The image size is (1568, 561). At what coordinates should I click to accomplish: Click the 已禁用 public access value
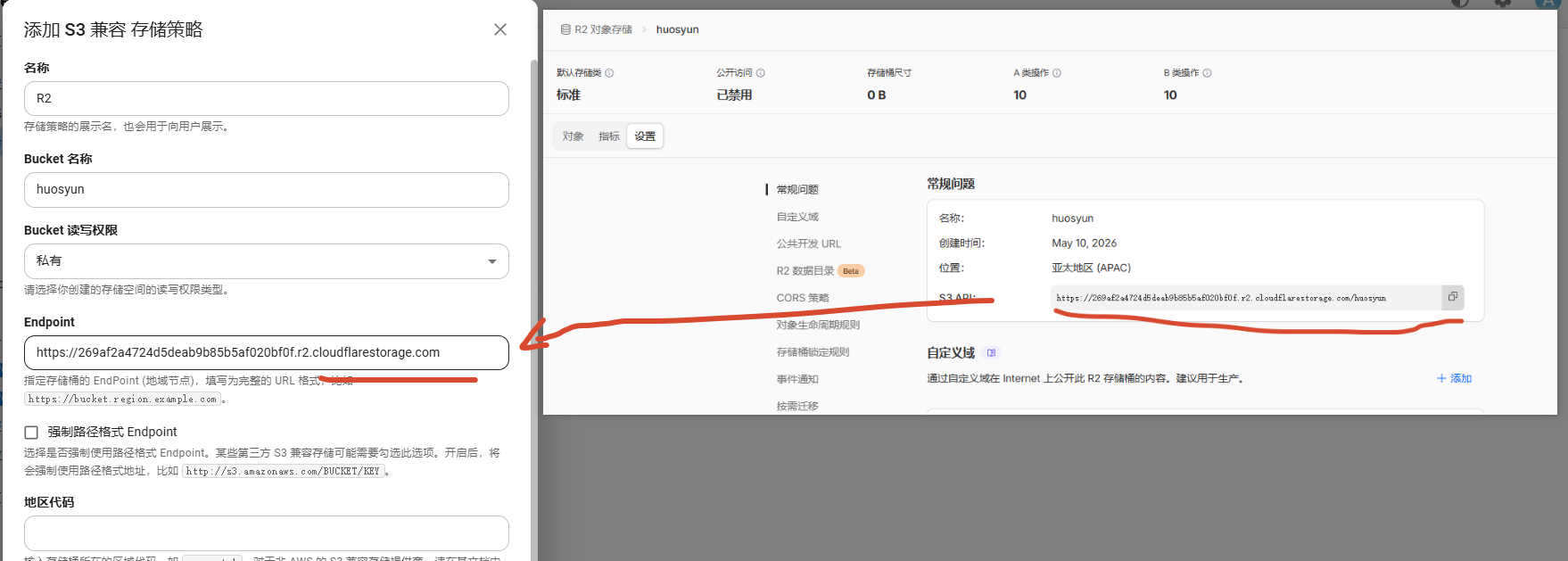tap(734, 95)
